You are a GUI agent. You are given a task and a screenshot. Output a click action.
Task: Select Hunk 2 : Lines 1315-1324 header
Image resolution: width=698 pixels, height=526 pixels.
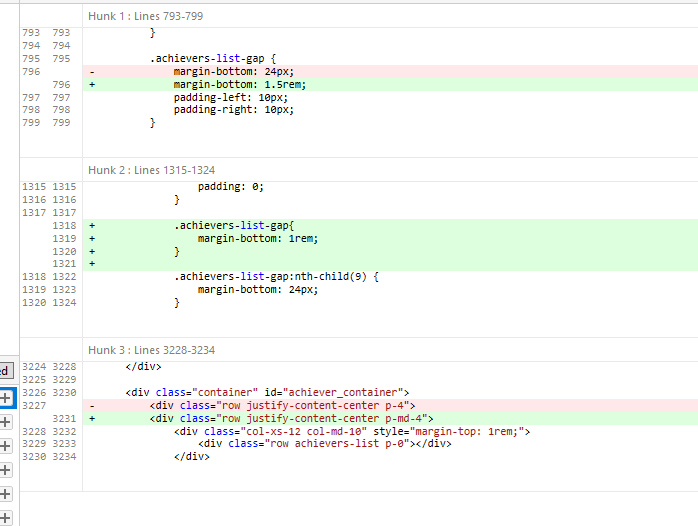pyautogui.click(x=151, y=170)
